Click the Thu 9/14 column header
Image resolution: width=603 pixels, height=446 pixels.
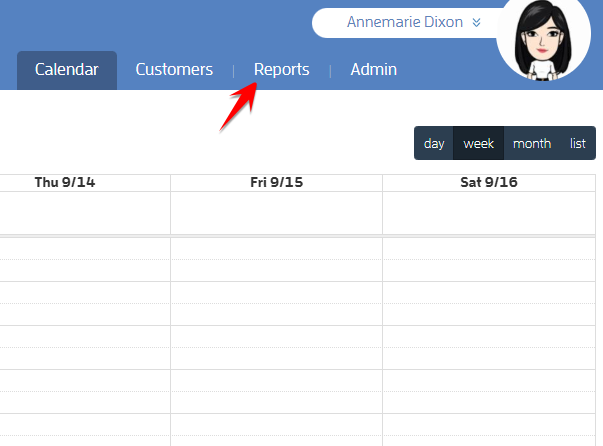point(65,182)
